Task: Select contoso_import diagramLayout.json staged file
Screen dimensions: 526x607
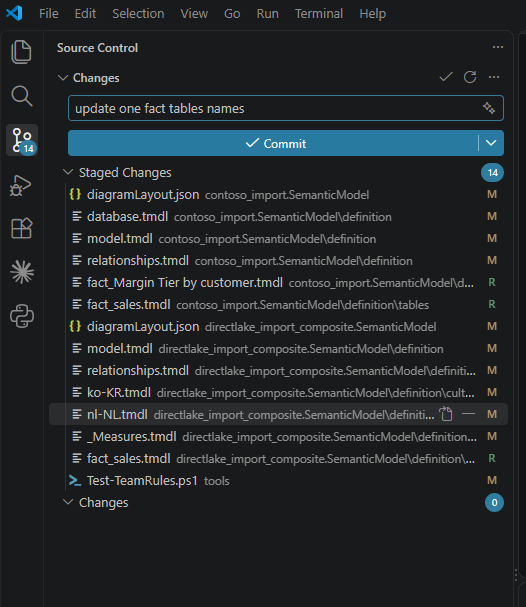Action: tap(278, 194)
